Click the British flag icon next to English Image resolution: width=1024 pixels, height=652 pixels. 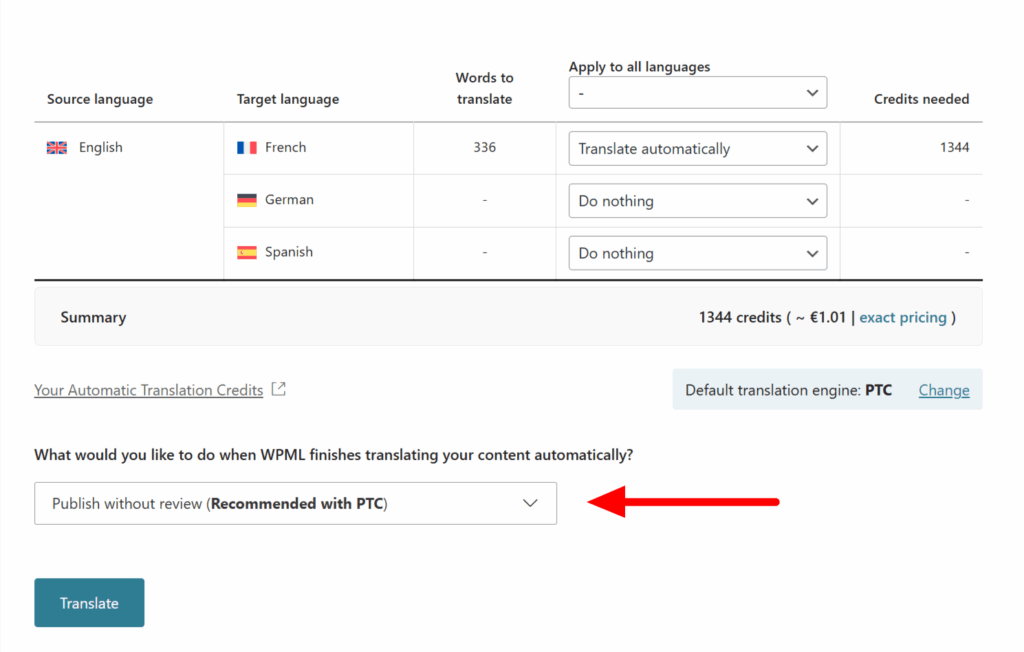pos(58,146)
